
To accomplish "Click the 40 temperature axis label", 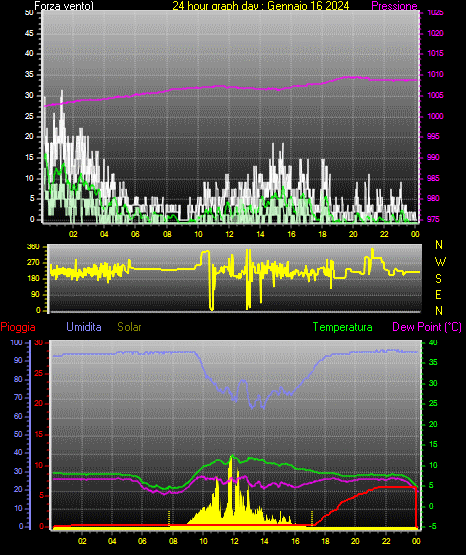I will 433,343.
